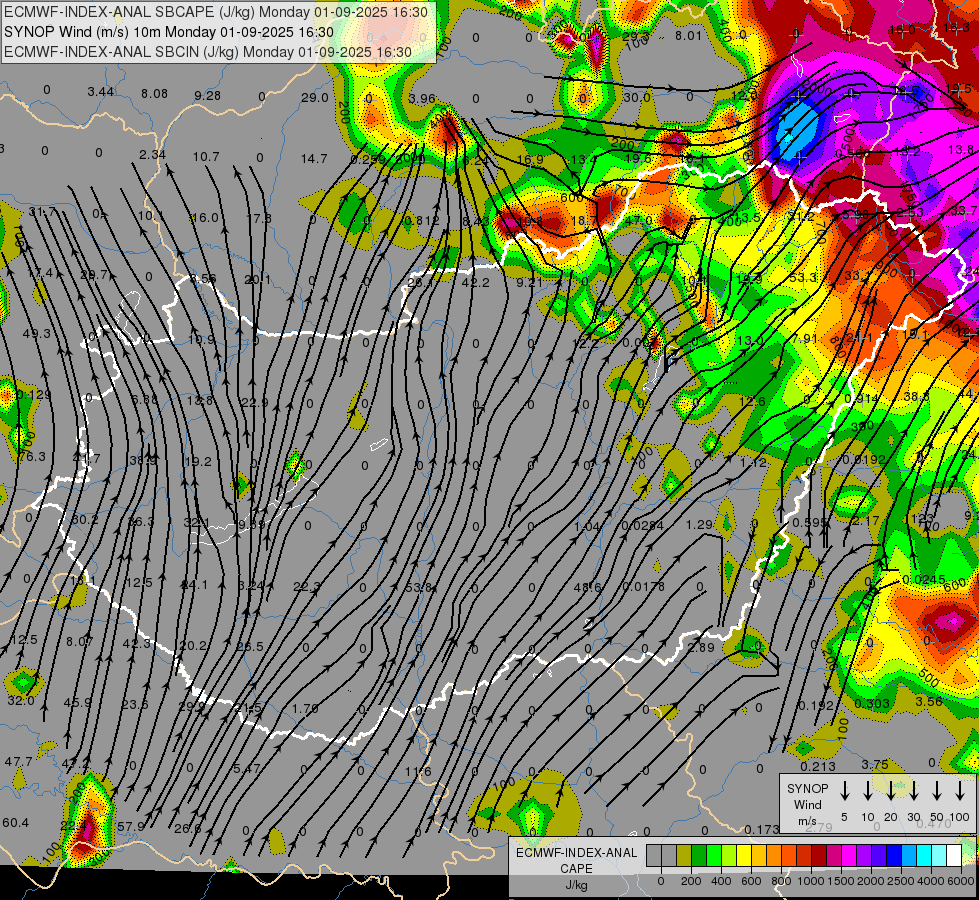The width and height of the screenshot is (979, 900).
Task: Pick the amber swatch left of the 600 tick
Action: pyautogui.click(x=759, y=855)
